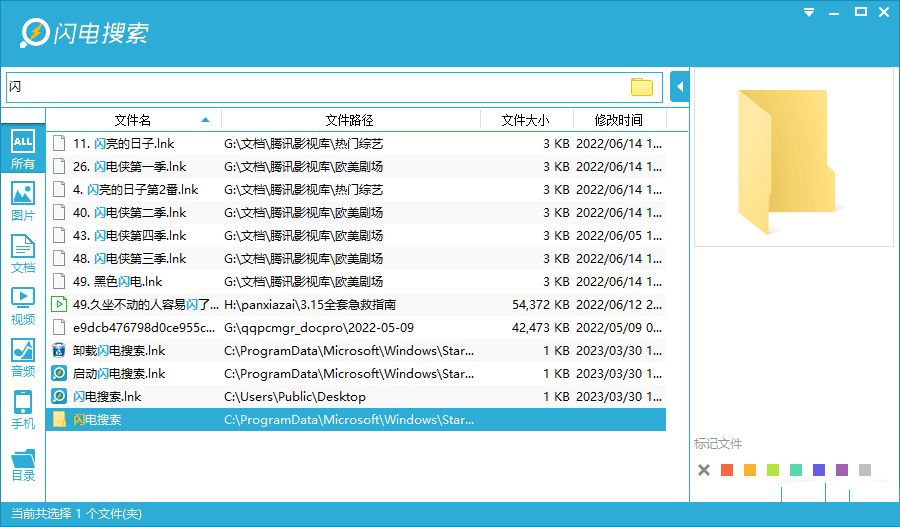Image resolution: width=900 pixels, height=527 pixels.
Task: Select file 48. 闪电侠第三季.lnk
Action: [356, 258]
